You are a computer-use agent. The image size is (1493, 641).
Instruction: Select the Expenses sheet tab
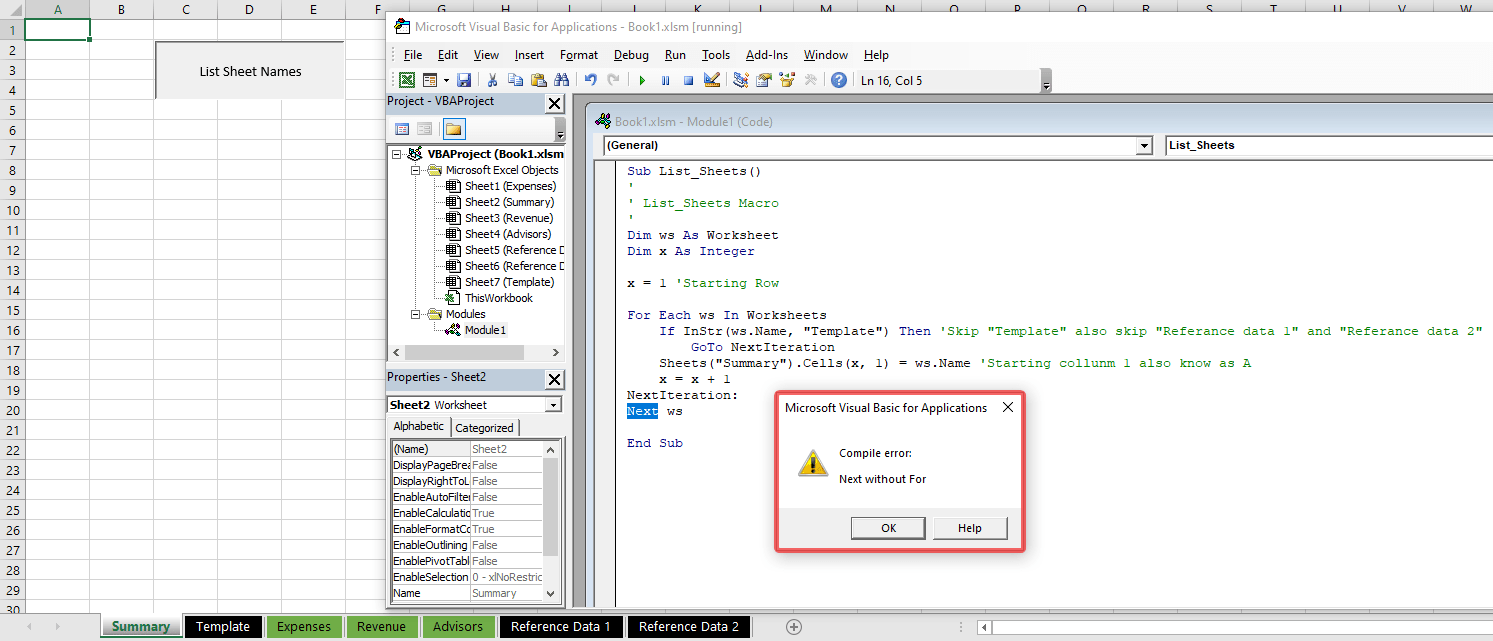click(x=304, y=627)
